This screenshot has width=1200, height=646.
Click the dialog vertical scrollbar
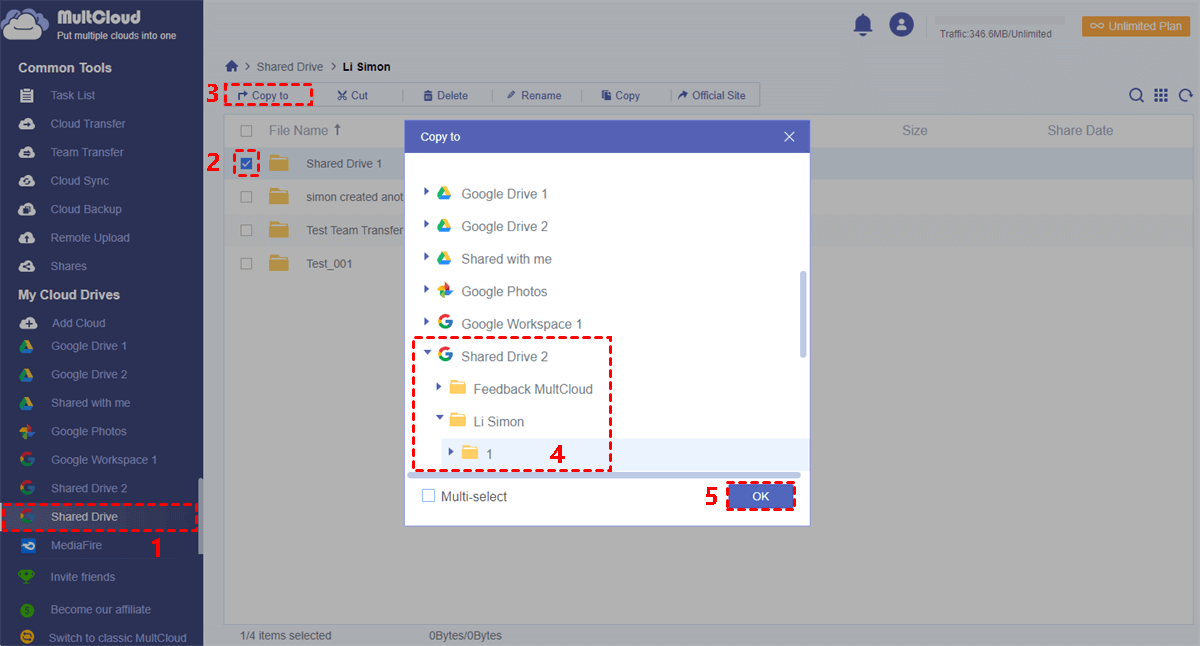(802, 314)
